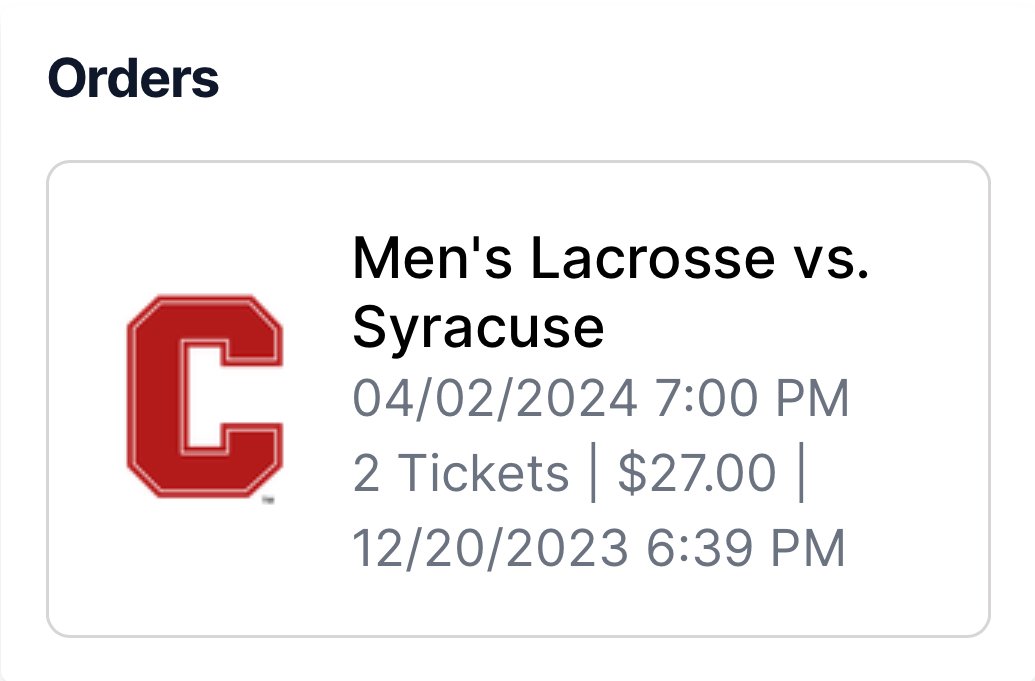
Task: Select the 04/02/2024 event date
Action: pyautogui.click(x=495, y=399)
